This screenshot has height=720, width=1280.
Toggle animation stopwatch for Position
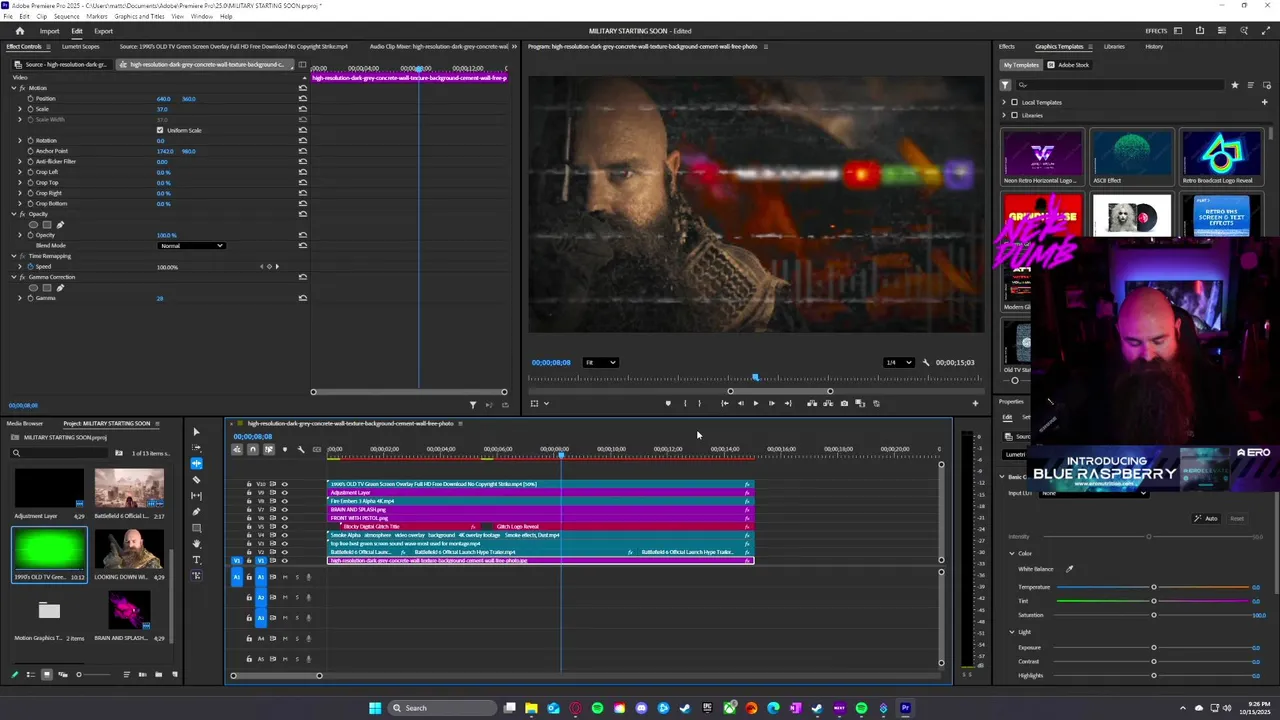tap(30, 99)
